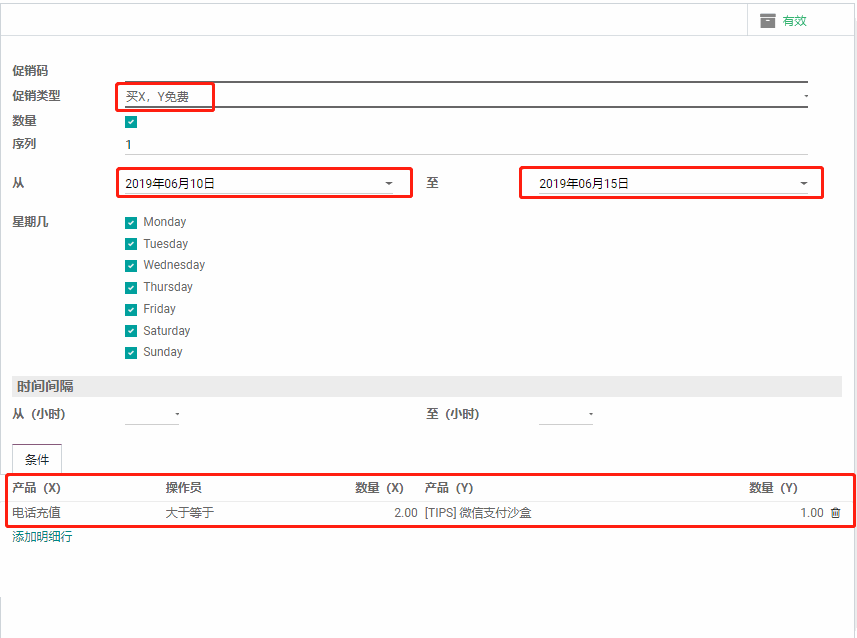The image size is (857, 638).
Task: Expand the start date 2019年06月10日 picker
Action: [x=388, y=184]
